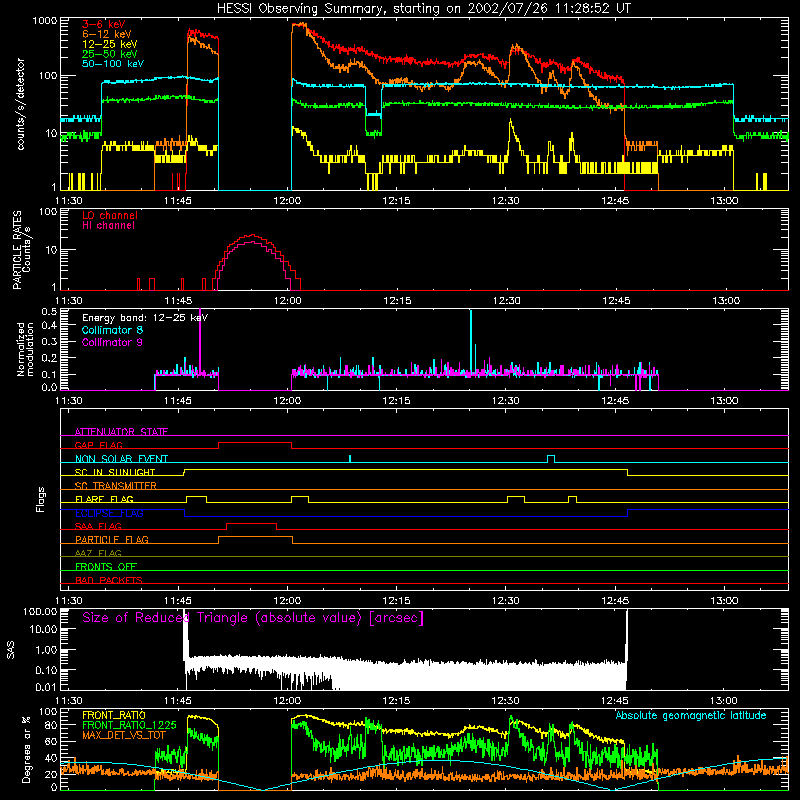Select the LO channel legend label
This screenshot has height=800, width=800.
(110, 215)
